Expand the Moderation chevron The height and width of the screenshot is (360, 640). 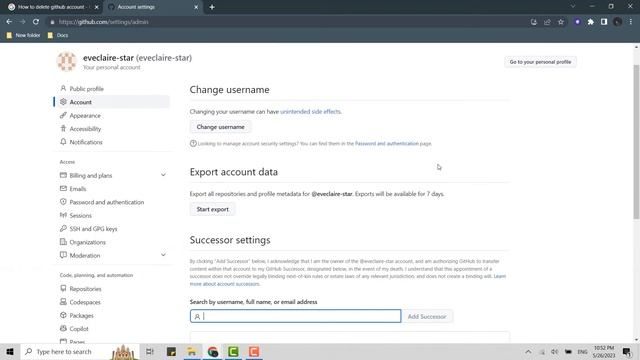pos(163,255)
